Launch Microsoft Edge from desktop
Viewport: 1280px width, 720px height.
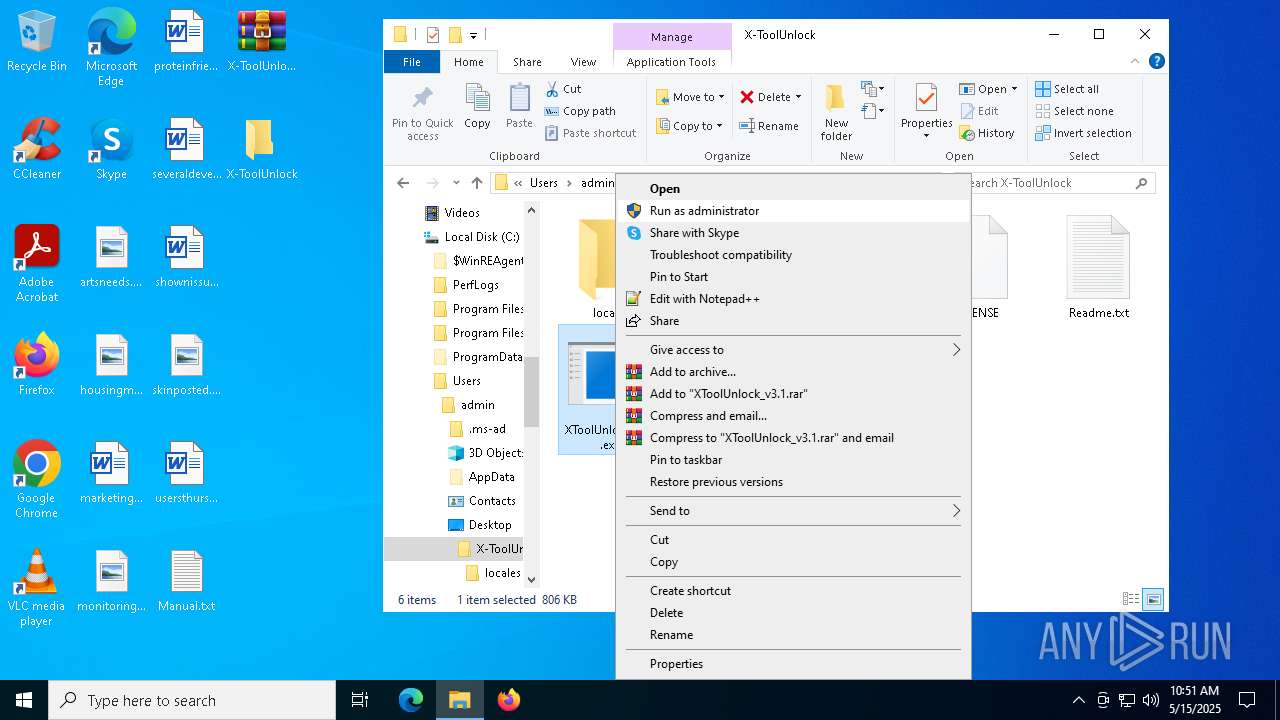(x=111, y=48)
